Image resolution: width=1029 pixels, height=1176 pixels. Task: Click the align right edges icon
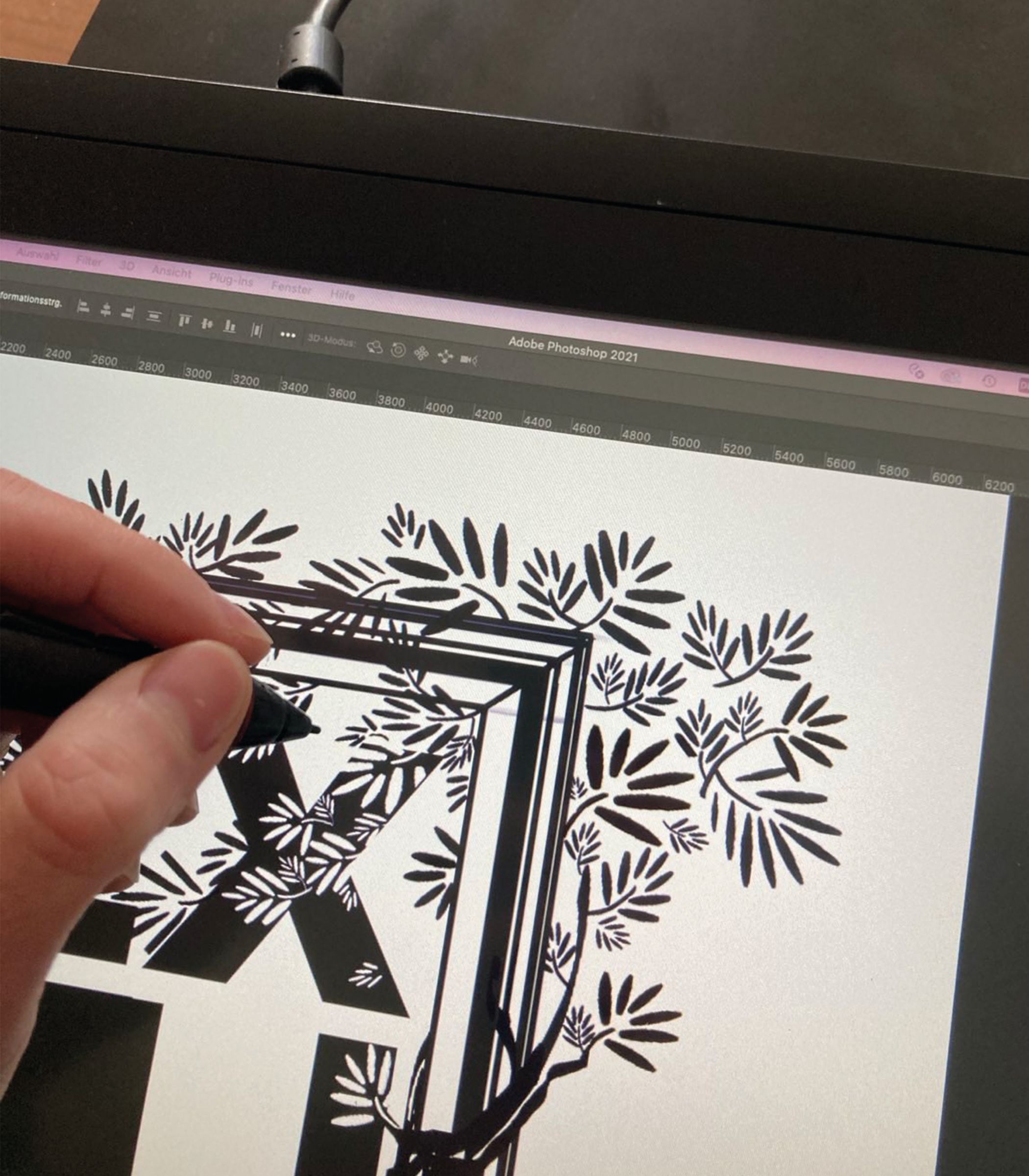pyautogui.click(x=127, y=313)
